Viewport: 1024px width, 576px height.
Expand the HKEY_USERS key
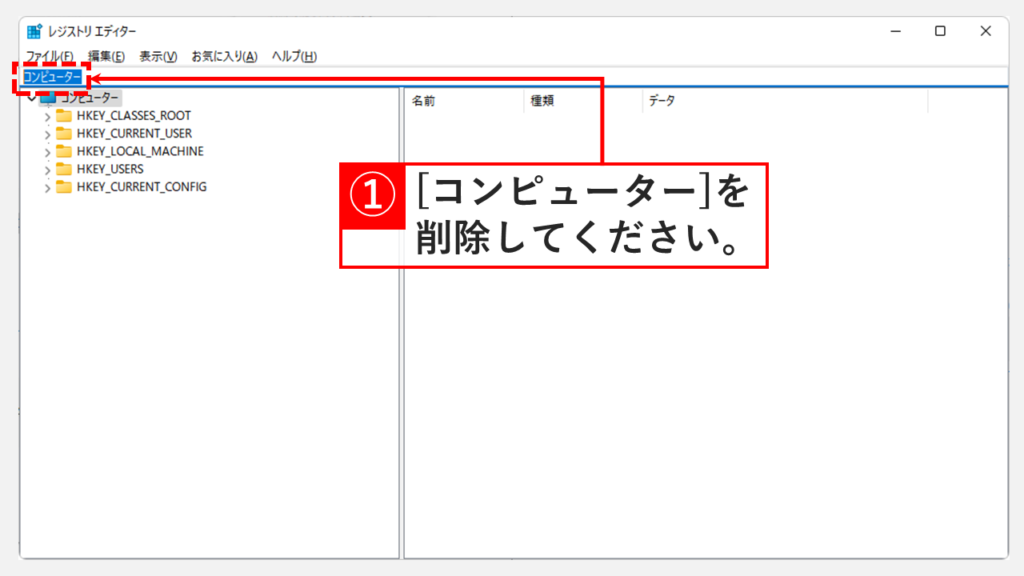point(47,170)
